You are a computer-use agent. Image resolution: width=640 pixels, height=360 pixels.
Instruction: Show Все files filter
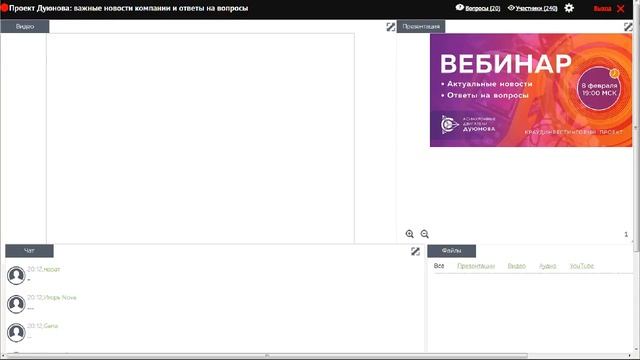click(x=439, y=266)
